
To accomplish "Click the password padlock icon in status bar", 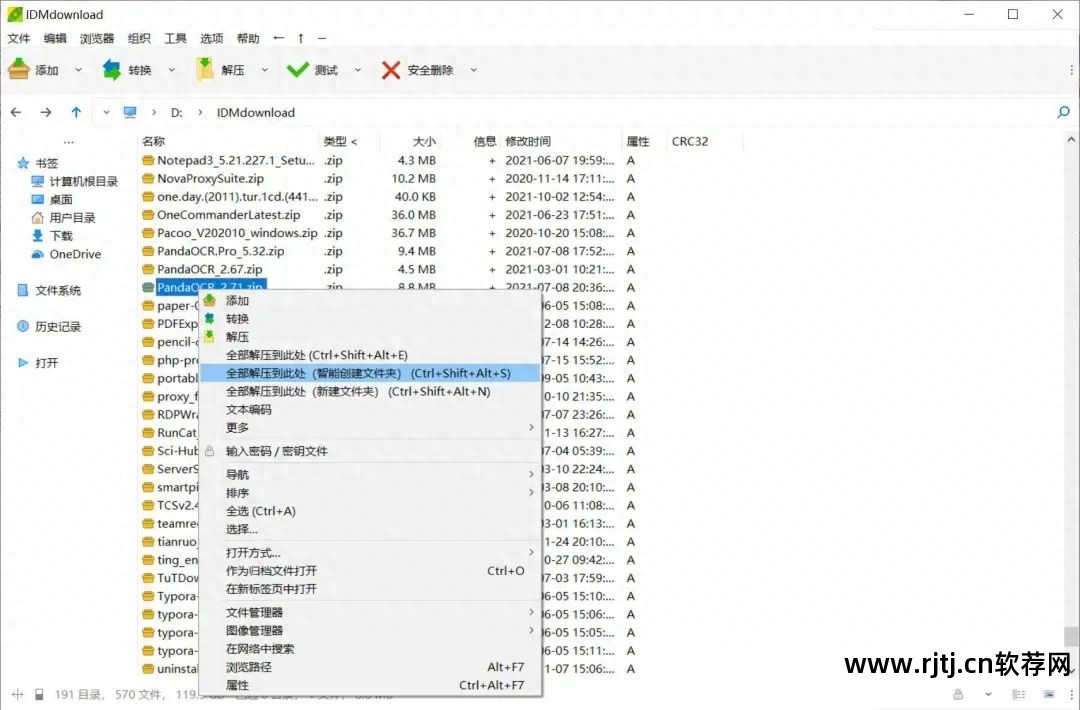I will [958, 694].
